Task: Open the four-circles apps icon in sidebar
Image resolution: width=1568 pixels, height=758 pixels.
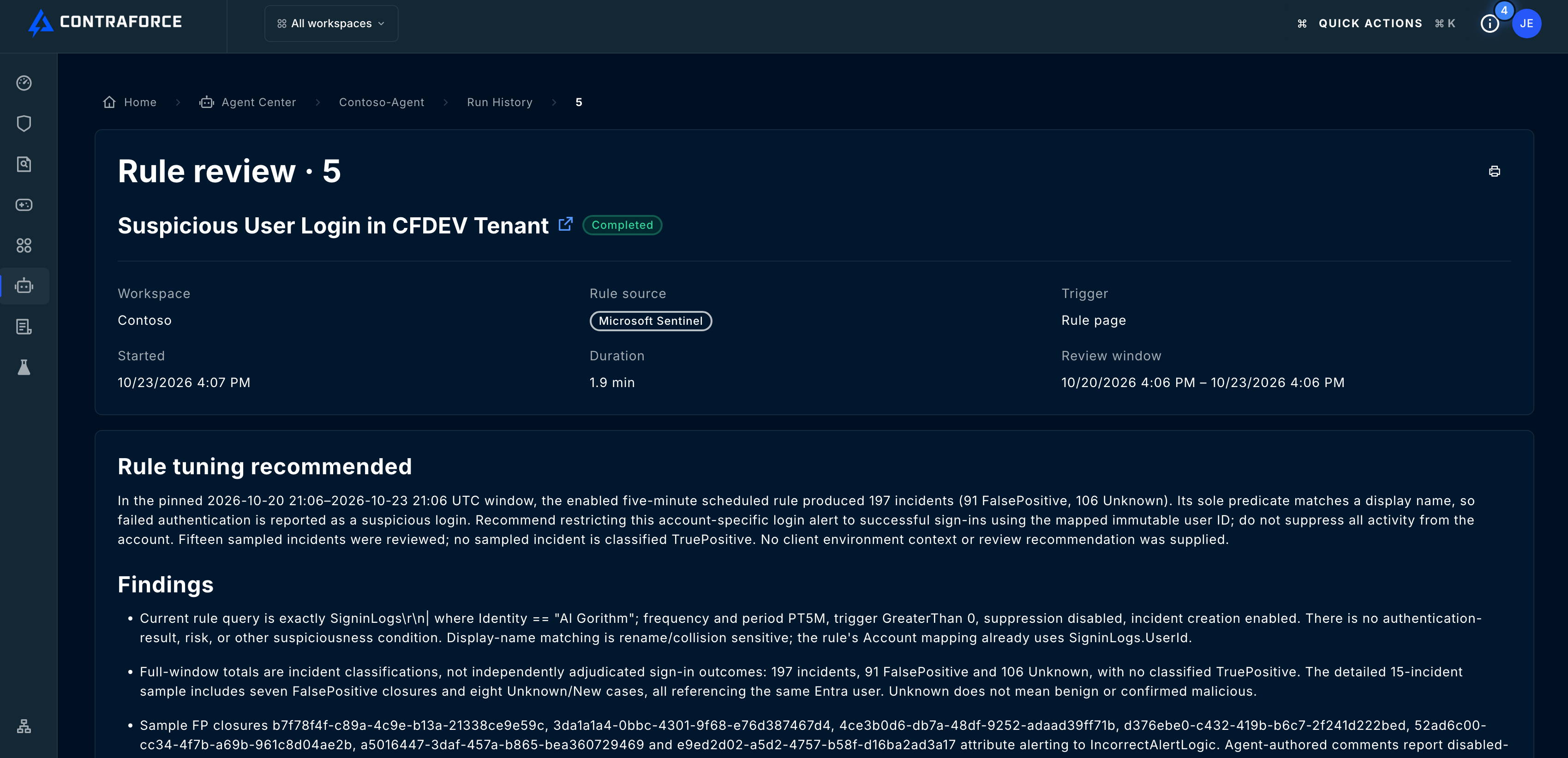Action: tap(24, 245)
